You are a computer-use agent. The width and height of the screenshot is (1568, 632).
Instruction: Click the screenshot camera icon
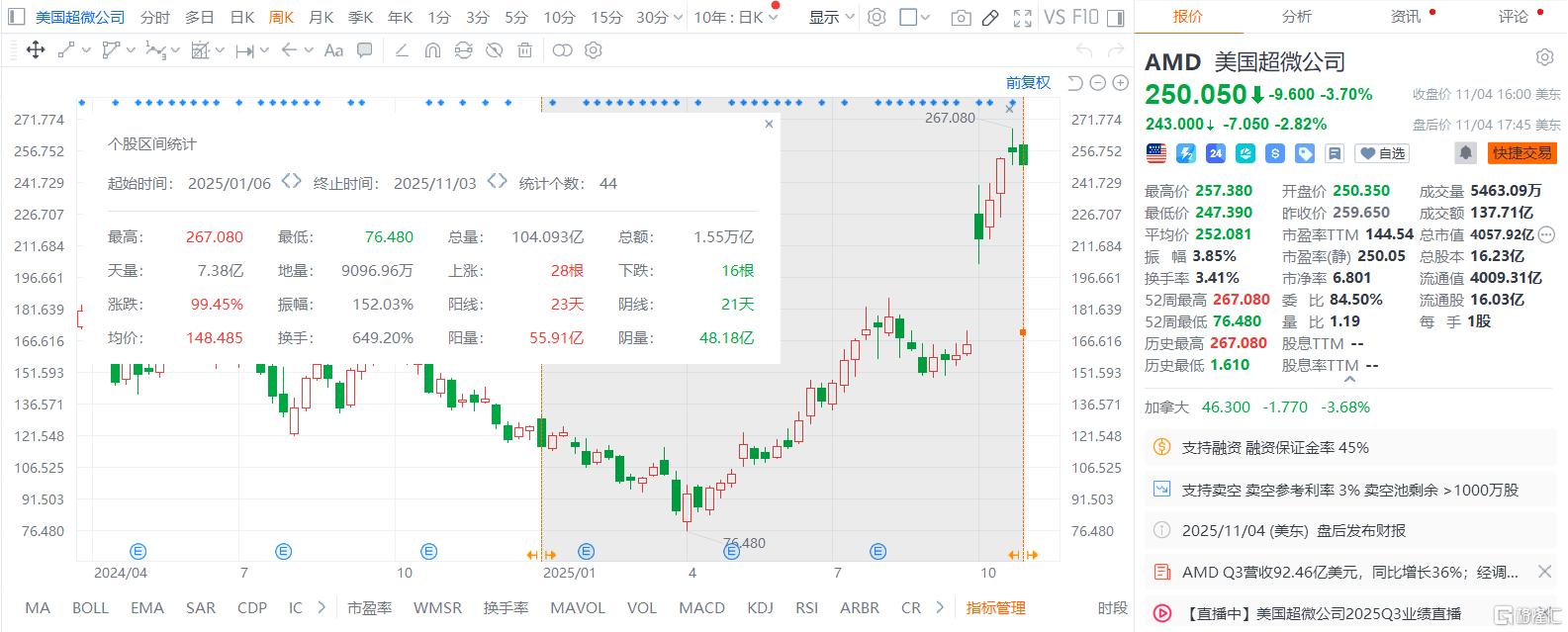pos(960,18)
